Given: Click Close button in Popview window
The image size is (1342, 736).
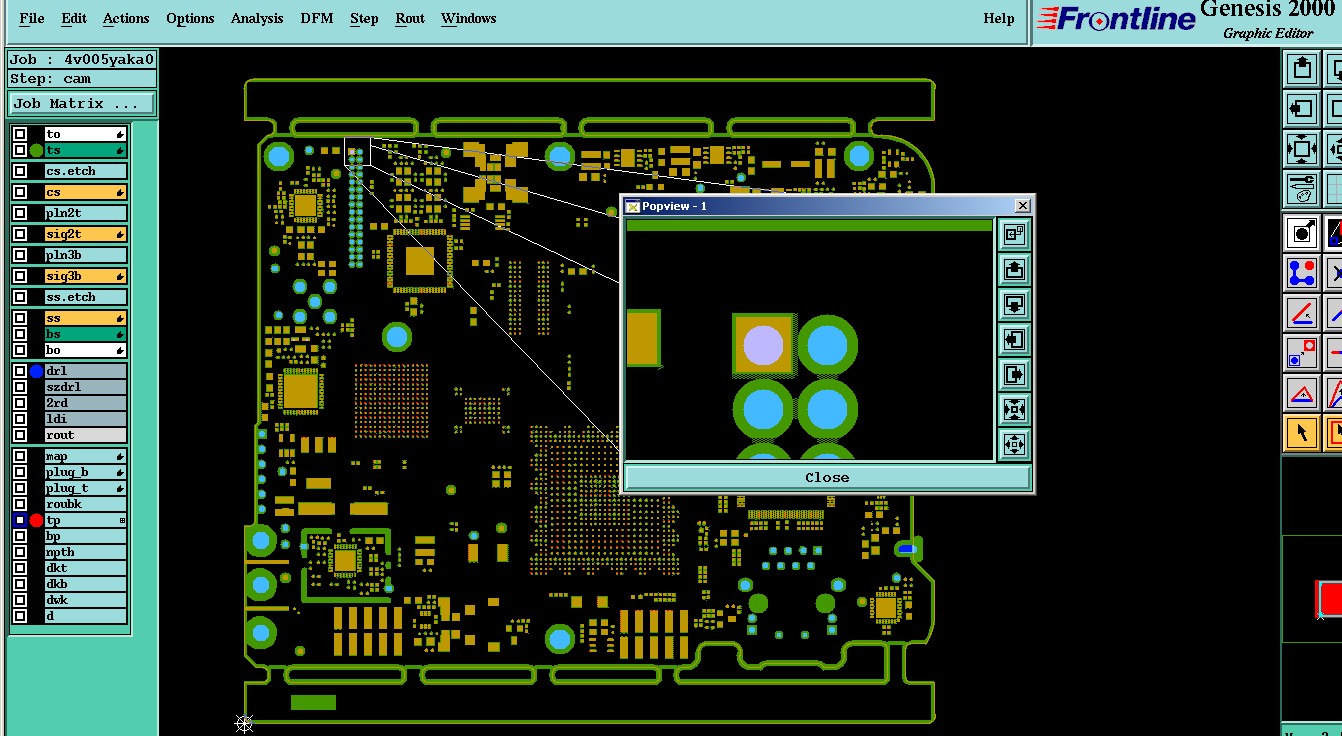Looking at the screenshot, I should 827,477.
